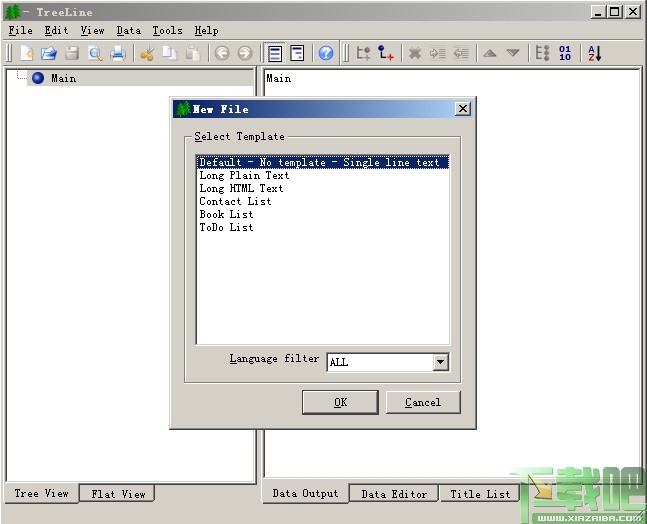Close the New File dialog
The image size is (647, 524).
pos(463,109)
